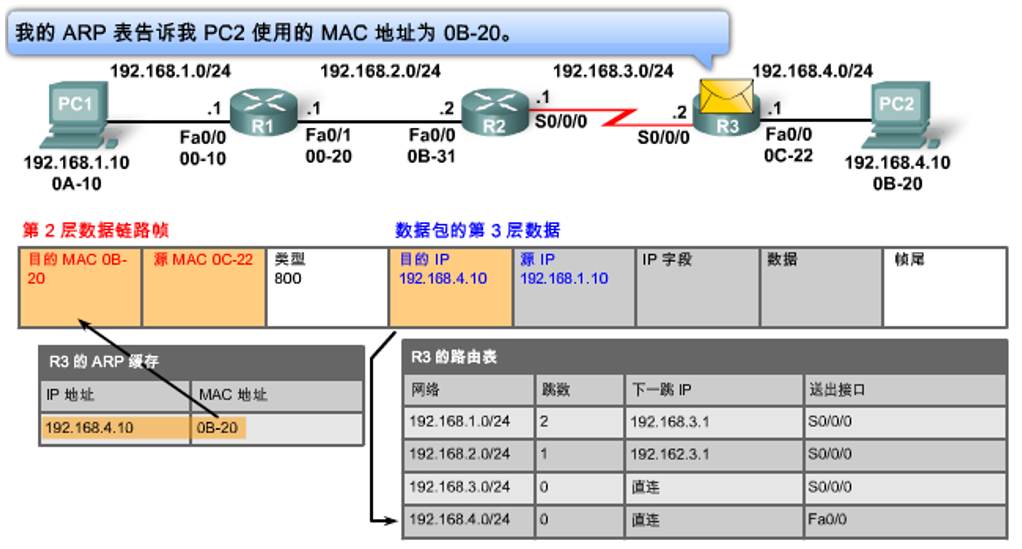Click the 192.168.2.0/24 network label

point(380,70)
